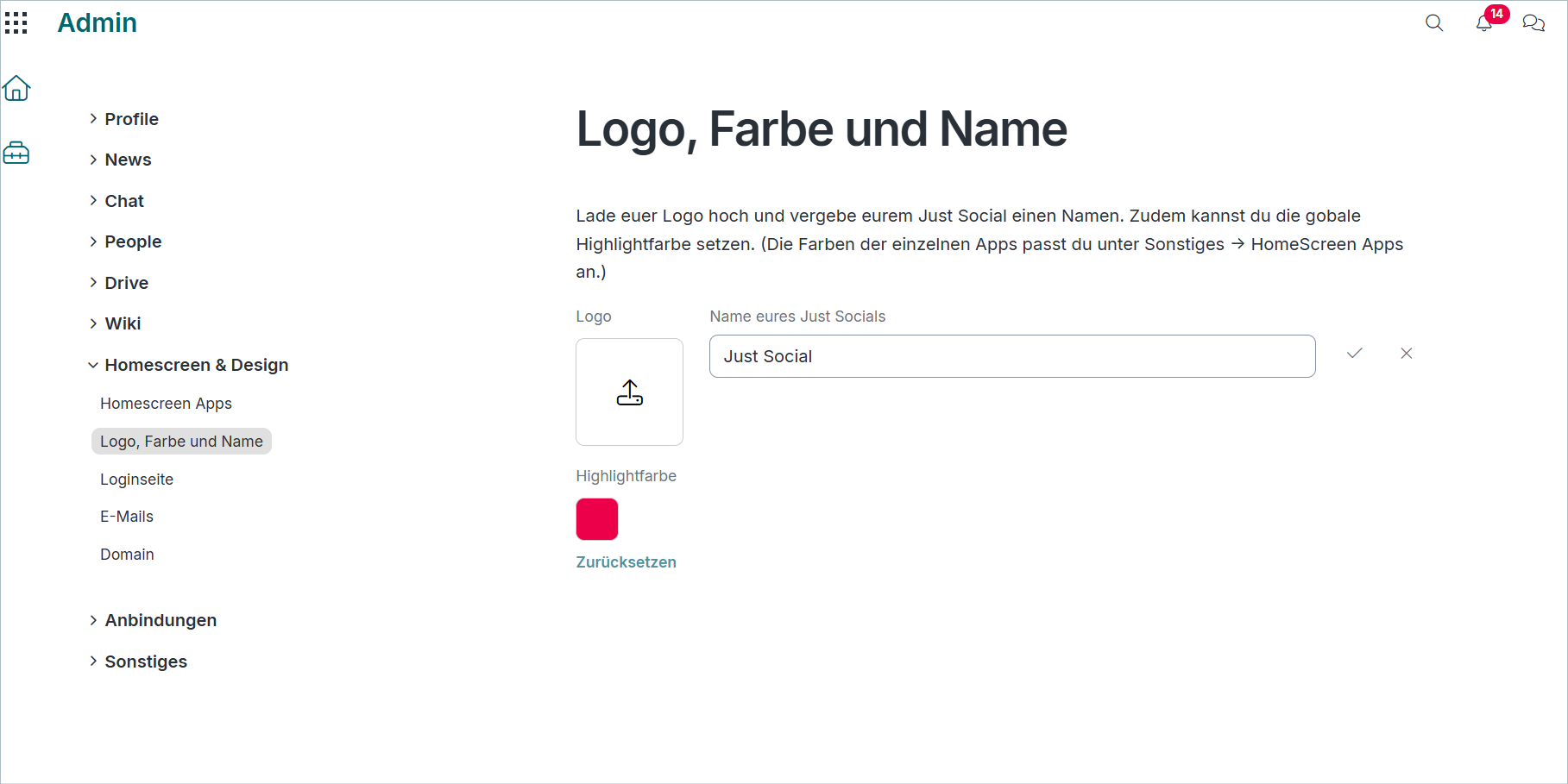
Task: Open Domain settings
Action: 127,555
